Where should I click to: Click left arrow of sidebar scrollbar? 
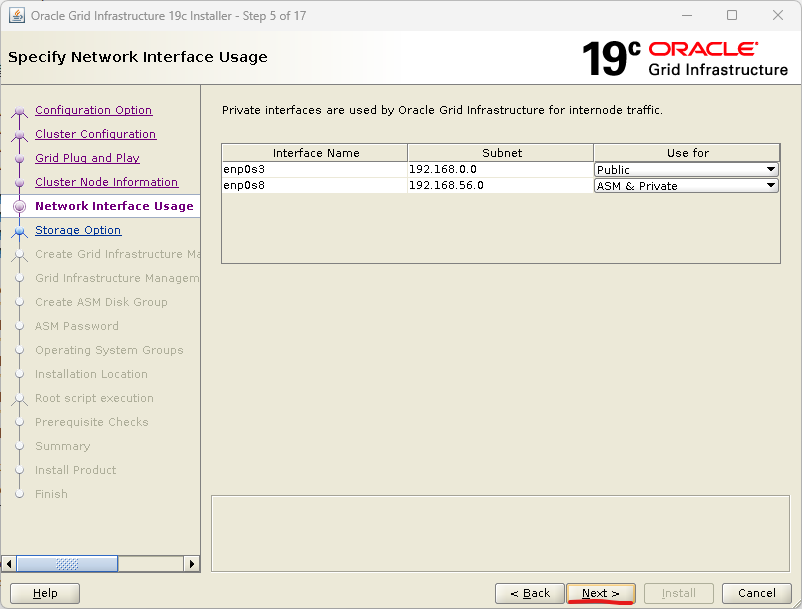(x=9, y=564)
